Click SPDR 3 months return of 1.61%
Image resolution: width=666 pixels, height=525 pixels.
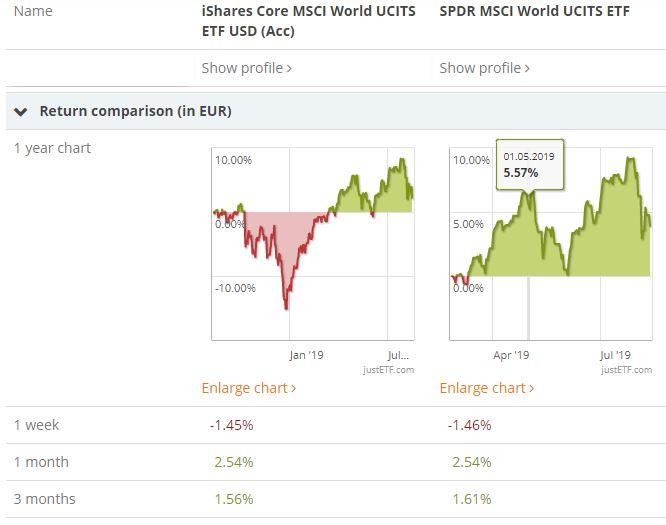pos(469,499)
